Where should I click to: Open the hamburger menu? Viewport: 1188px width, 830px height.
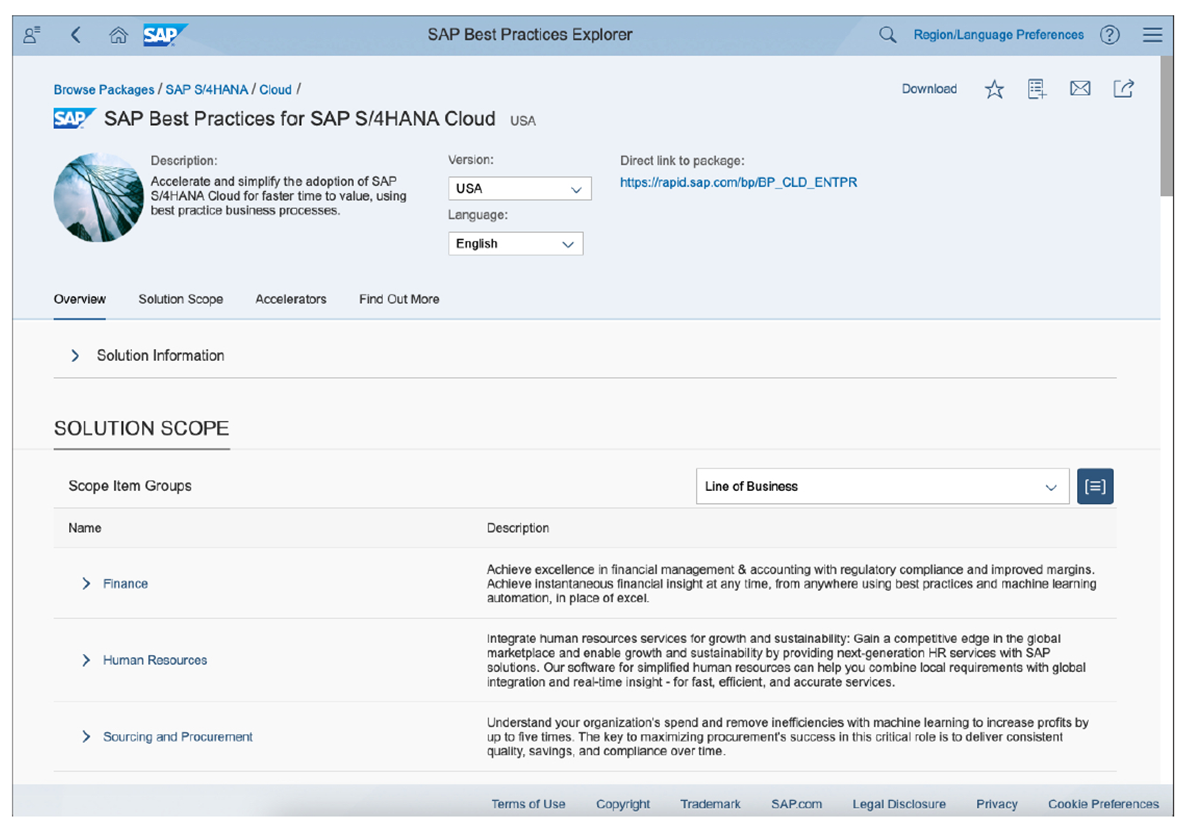click(1152, 34)
